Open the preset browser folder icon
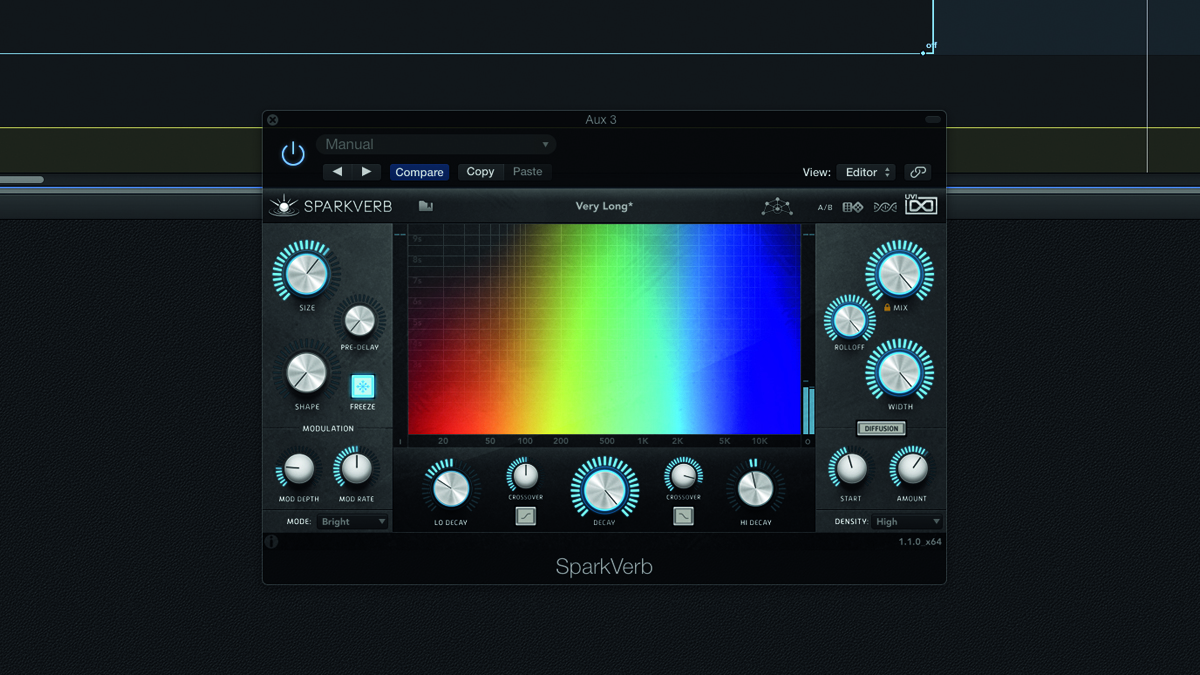The height and width of the screenshot is (675, 1200). pyautogui.click(x=426, y=206)
